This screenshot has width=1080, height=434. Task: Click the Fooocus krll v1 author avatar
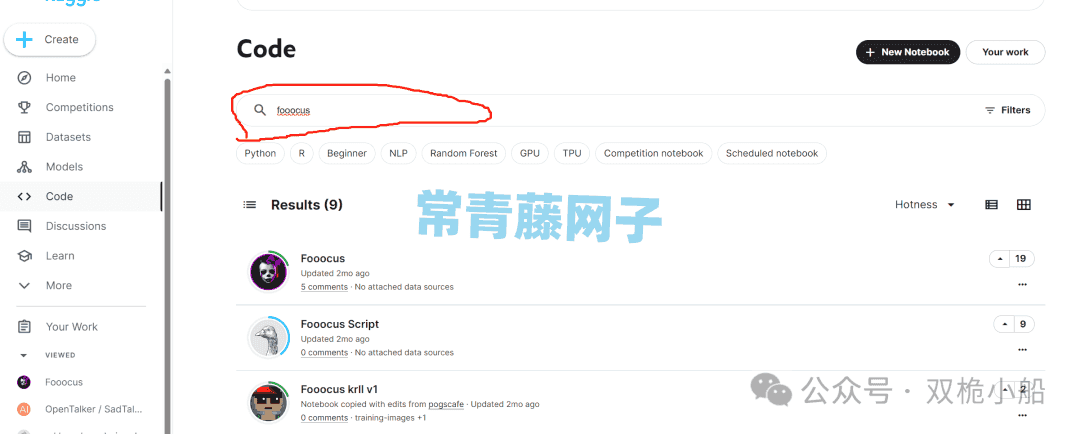(268, 402)
